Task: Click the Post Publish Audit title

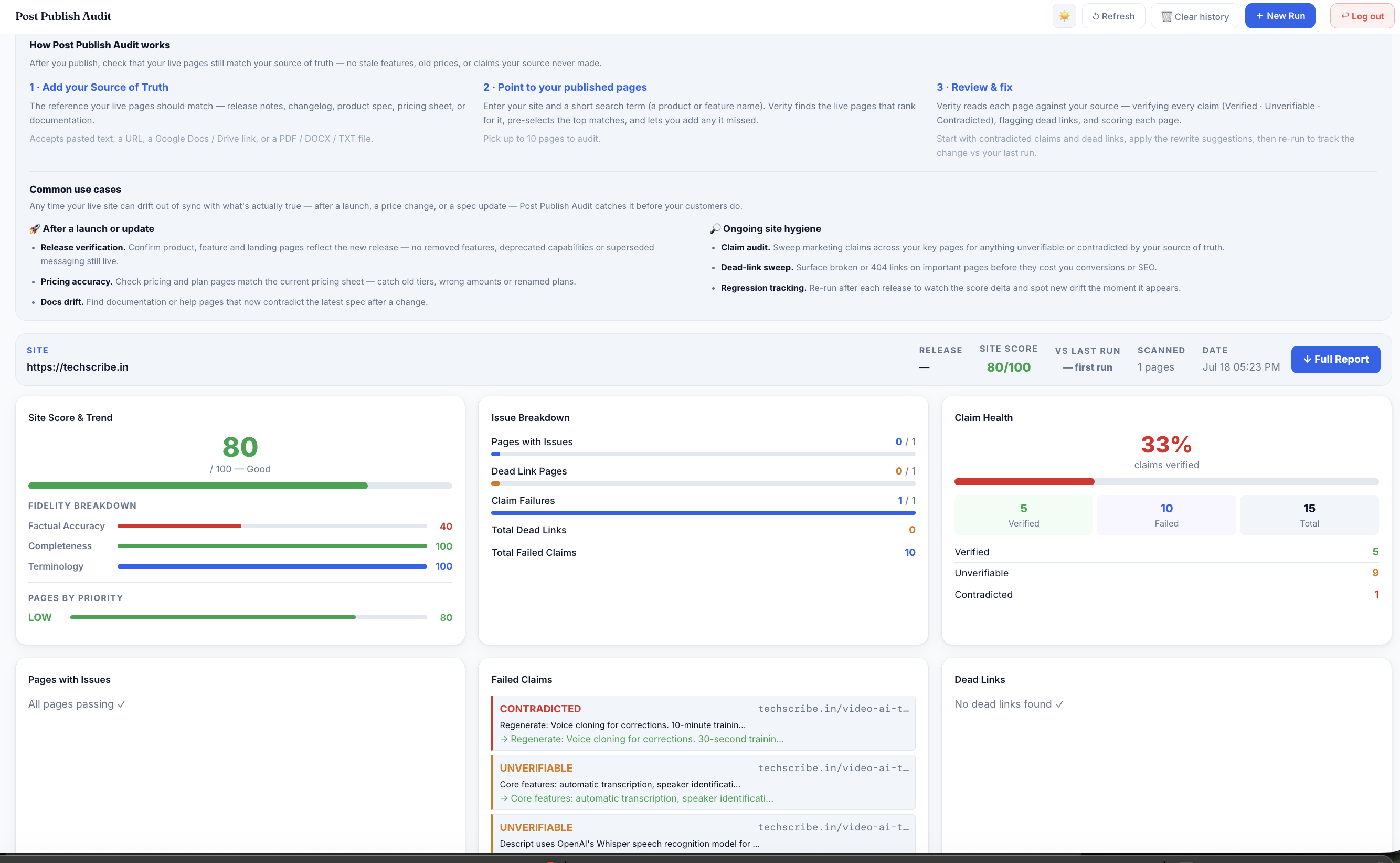Action: click(x=63, y=16)
